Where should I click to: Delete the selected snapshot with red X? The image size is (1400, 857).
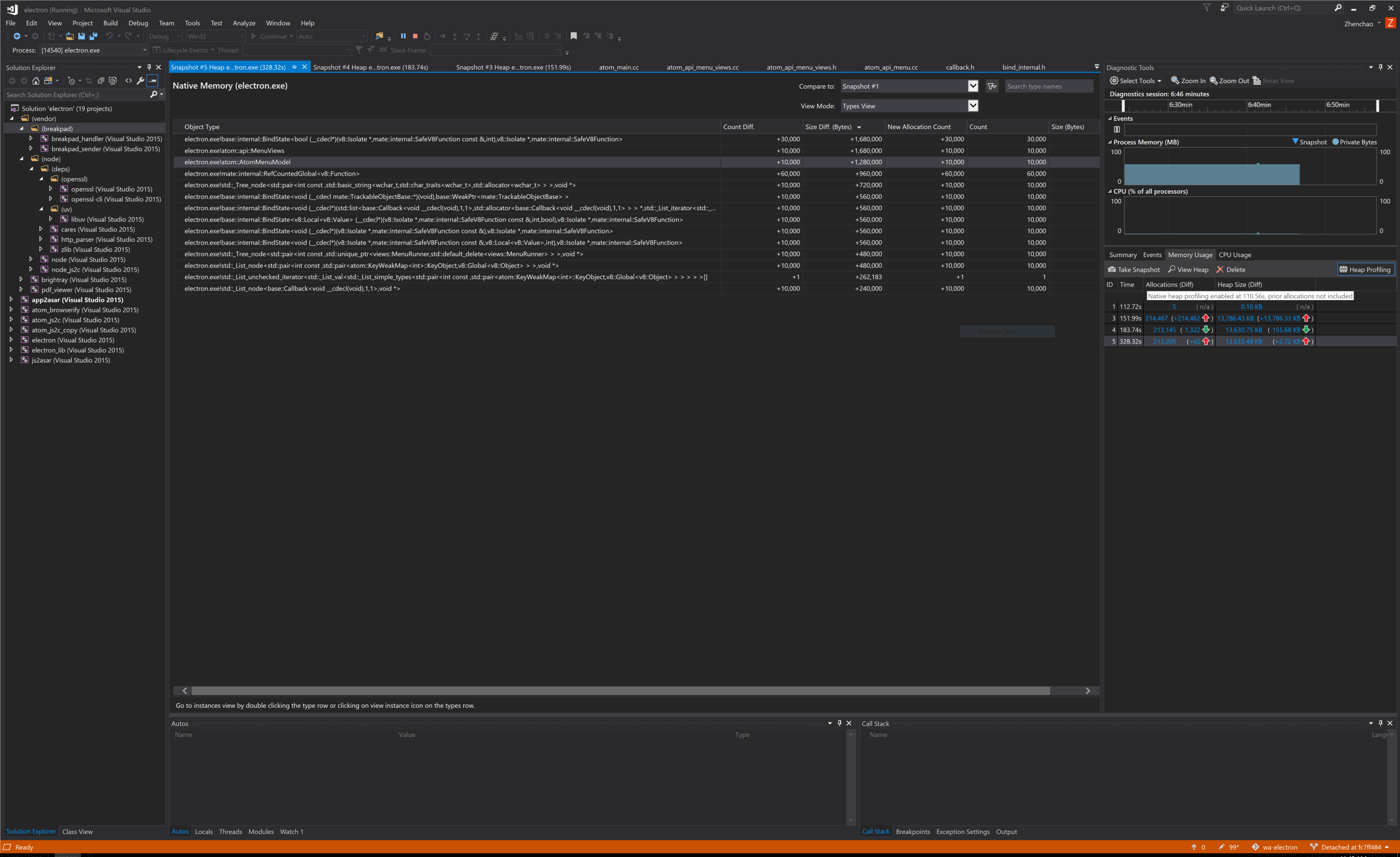[1230, 270]
